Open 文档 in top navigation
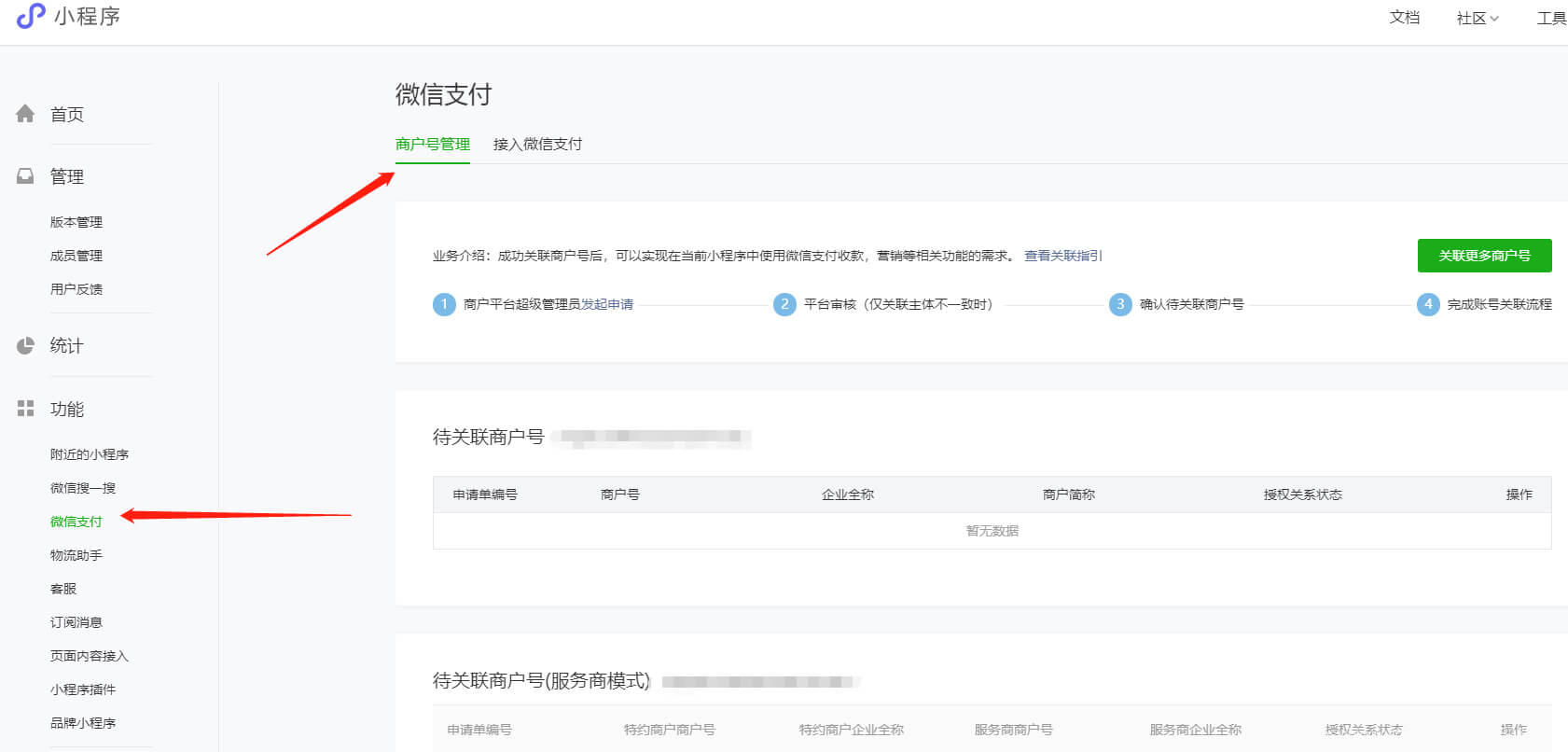 coord(1405,18)
